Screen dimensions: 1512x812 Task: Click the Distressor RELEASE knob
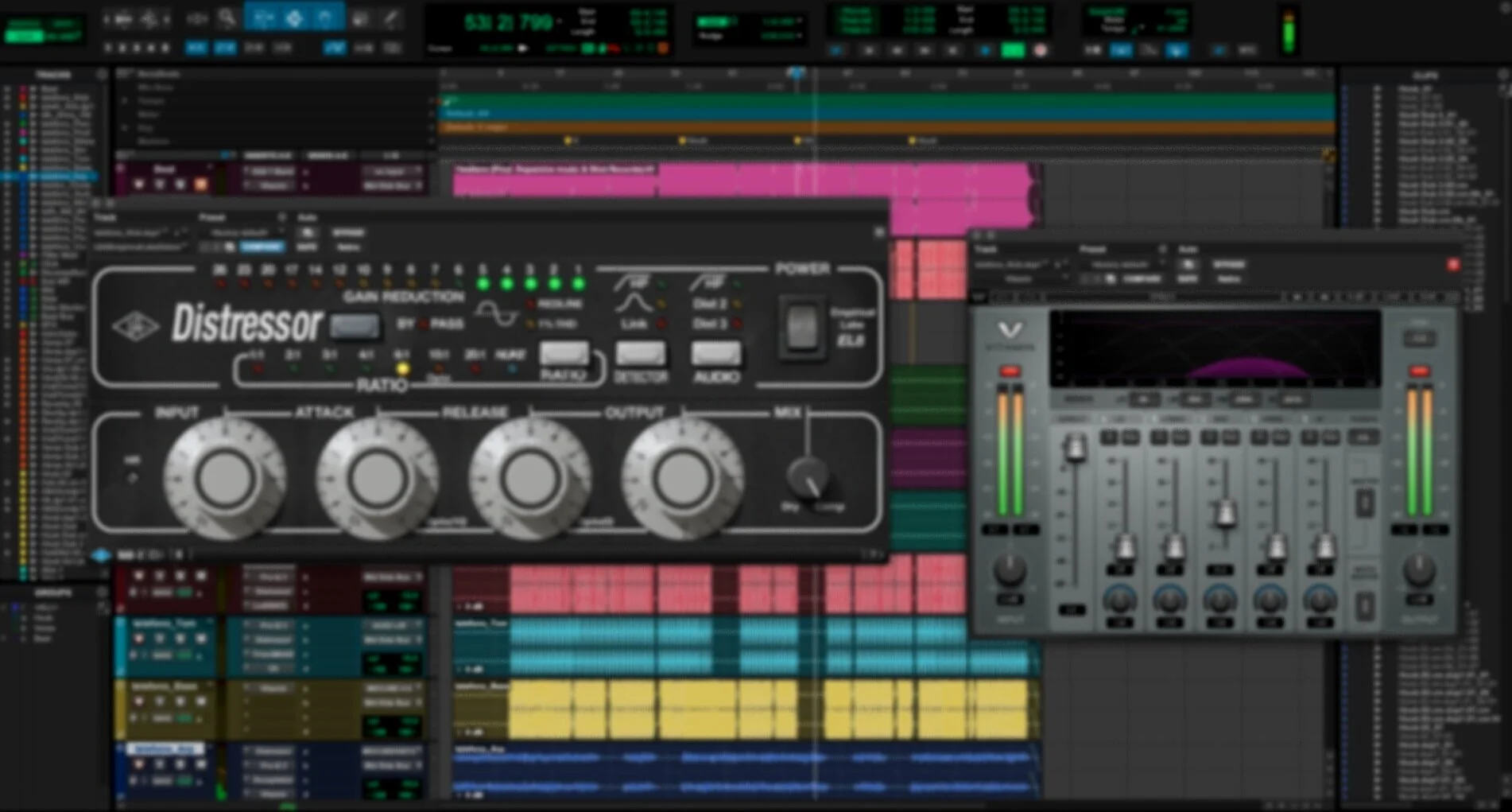pyautogui.click(x=529, y=478)
